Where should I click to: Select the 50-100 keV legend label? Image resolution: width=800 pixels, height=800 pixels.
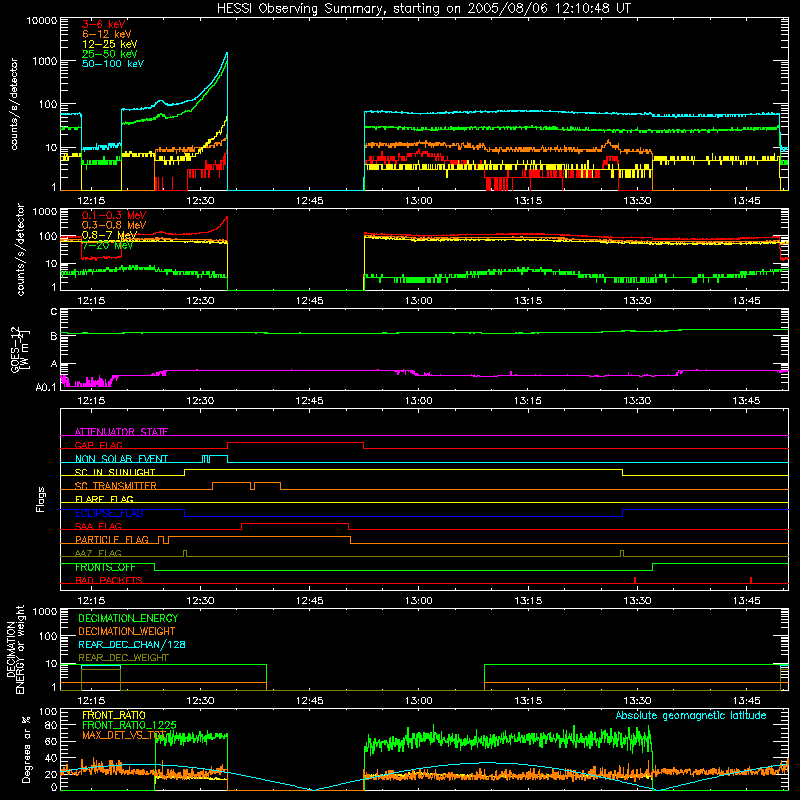[113, 64]
